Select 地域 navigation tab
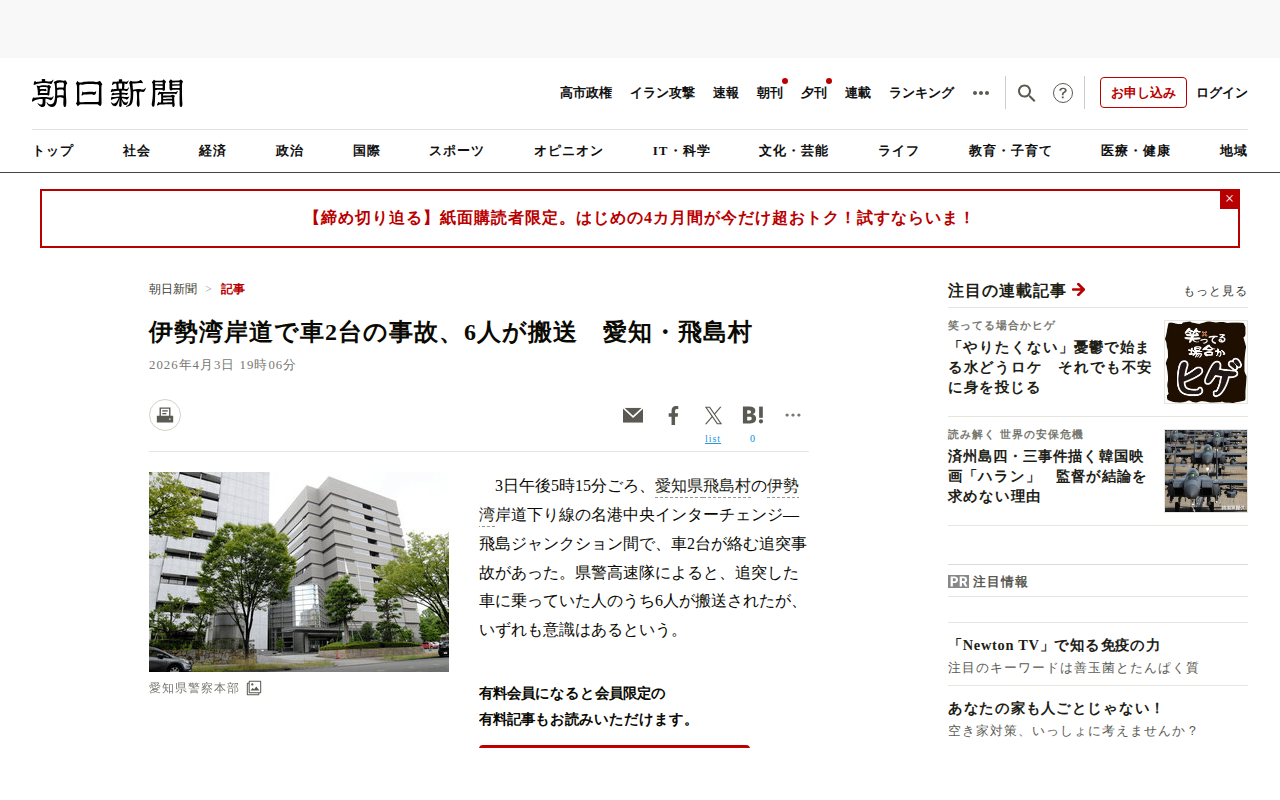The width and height of the screenshot is (1280, 800). click(x=1233, y=151)
